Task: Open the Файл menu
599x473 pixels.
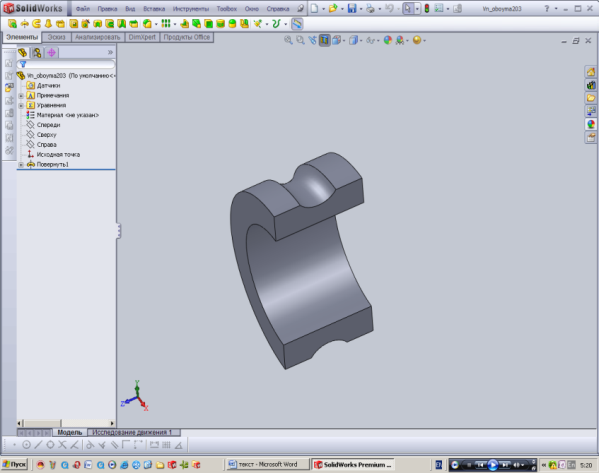Action: [83, 8]
